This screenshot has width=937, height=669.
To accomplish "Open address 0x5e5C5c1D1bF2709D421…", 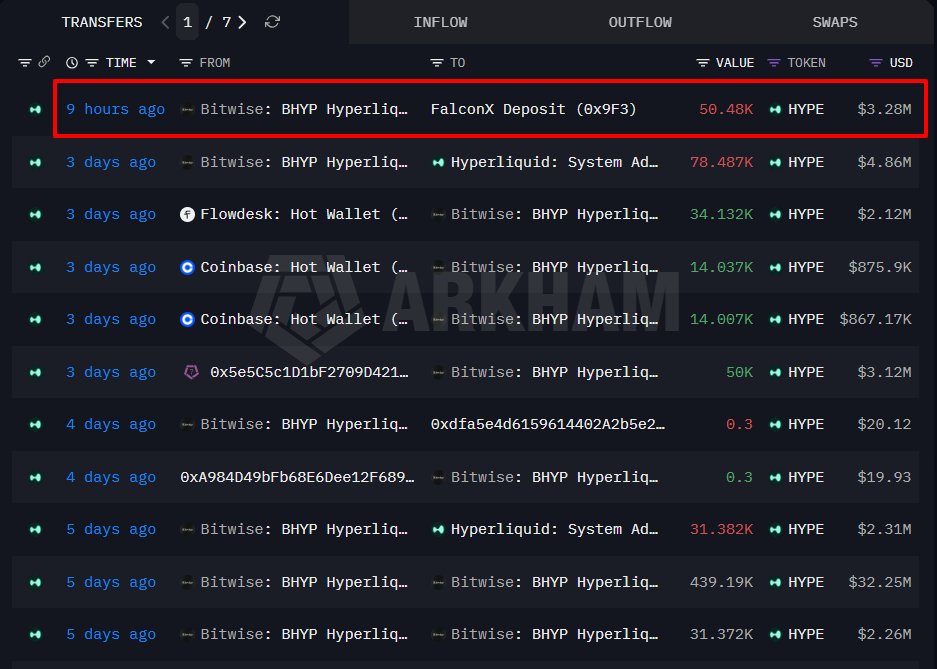I will tap(310, 372).
